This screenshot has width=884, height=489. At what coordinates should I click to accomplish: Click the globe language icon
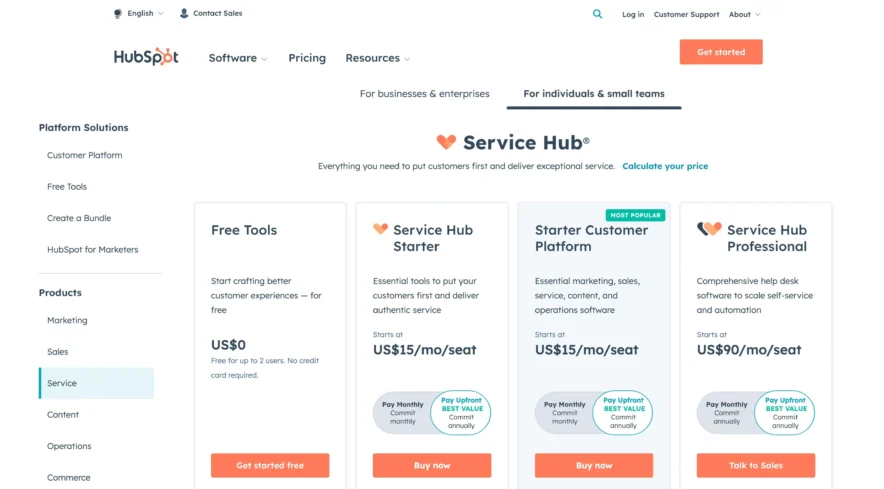[x=118, y=14]
